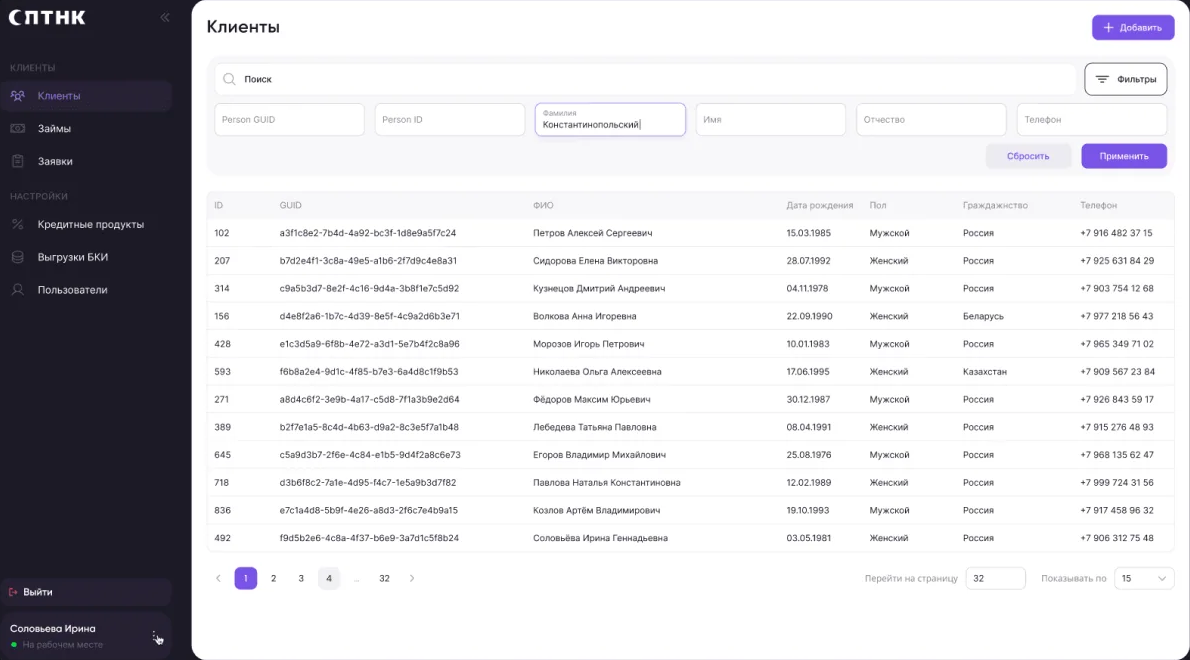Open Выгрузки БКИ section

point(87,257)
